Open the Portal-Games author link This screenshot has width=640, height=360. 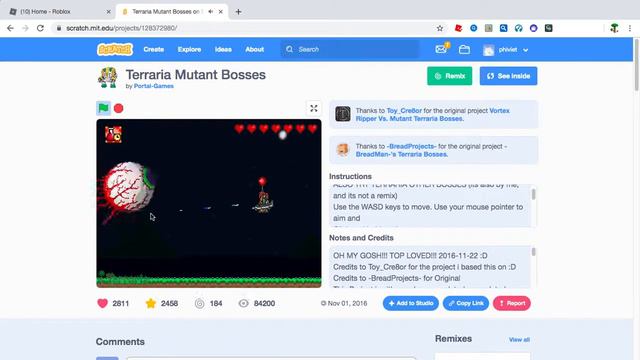(x=153, y=86)
